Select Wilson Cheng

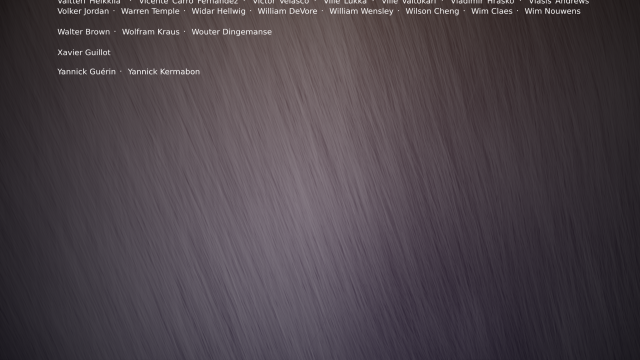(432, 11)
